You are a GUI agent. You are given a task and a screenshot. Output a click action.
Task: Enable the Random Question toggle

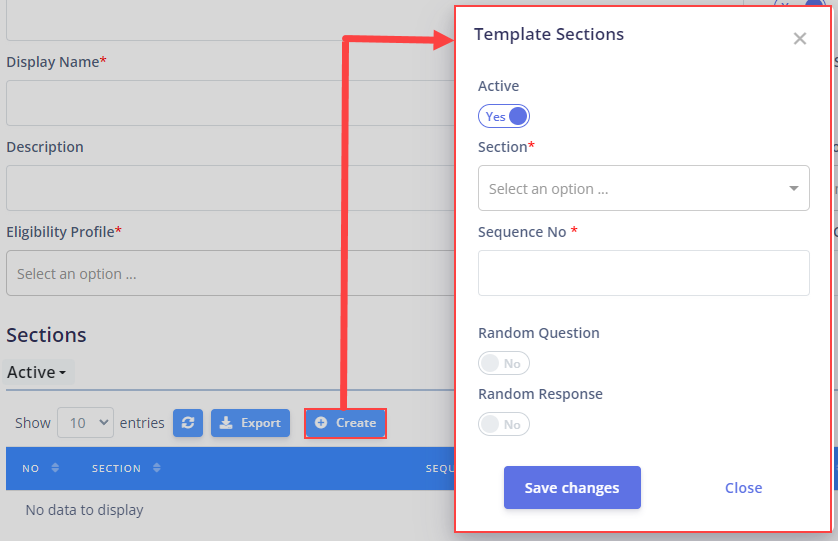click(x=503, y=364)
